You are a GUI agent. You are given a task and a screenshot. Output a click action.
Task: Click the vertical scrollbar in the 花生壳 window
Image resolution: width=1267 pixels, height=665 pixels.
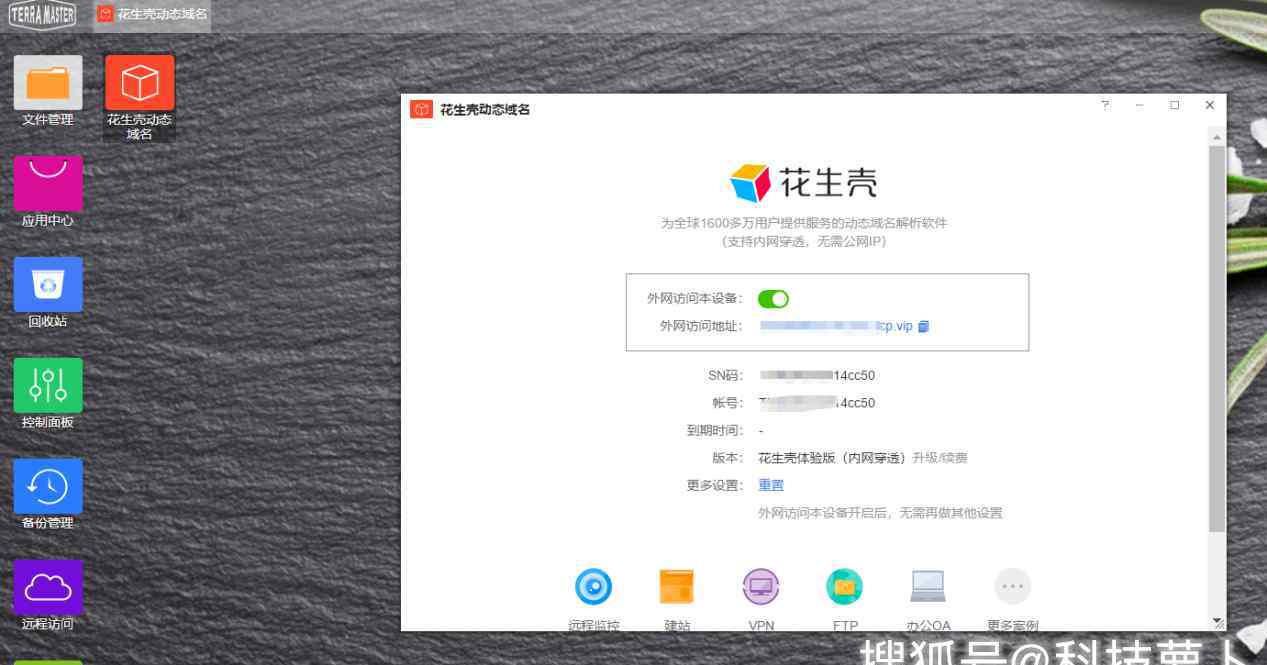tap(1217, 338)
